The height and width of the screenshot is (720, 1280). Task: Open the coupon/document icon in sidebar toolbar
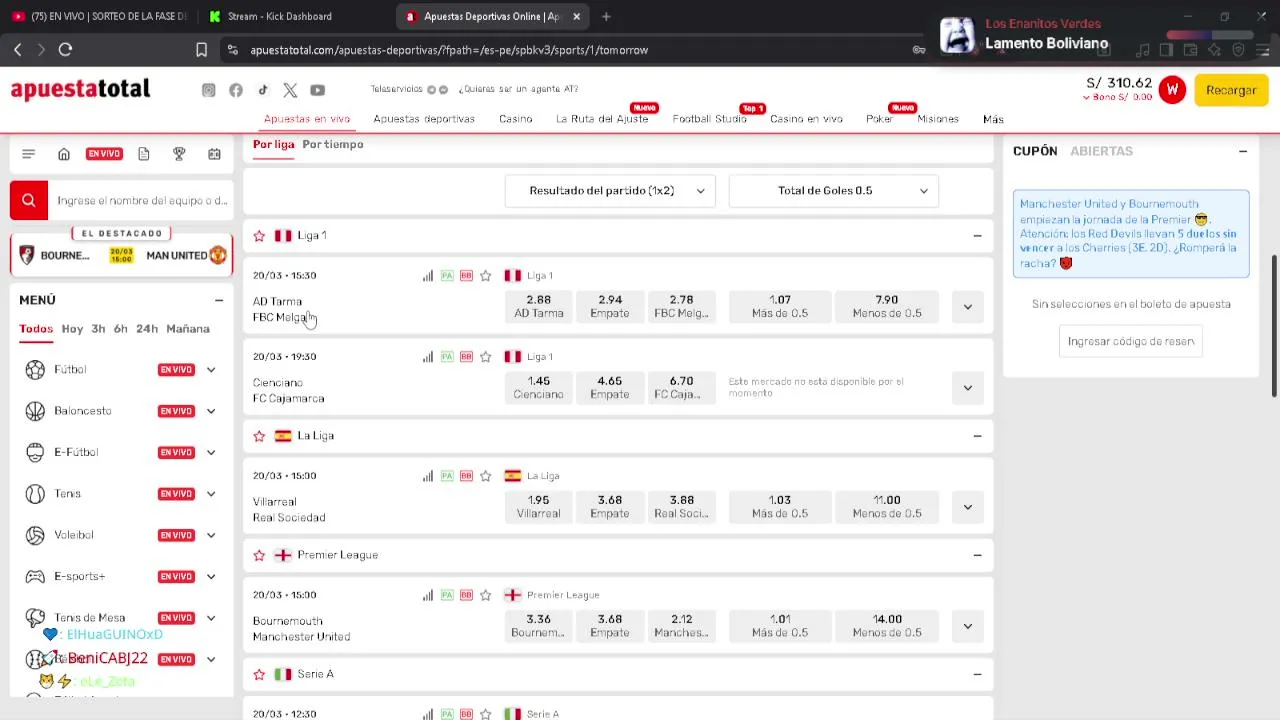[144, 154]
